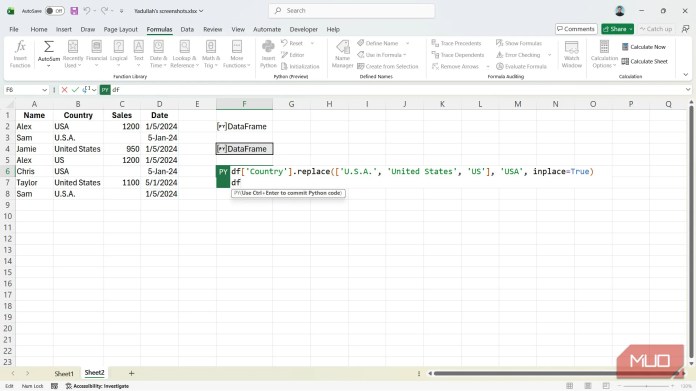This screenshot has width=696, height=391.
Task: Click Create from Selection
Action: click(388, 66)
